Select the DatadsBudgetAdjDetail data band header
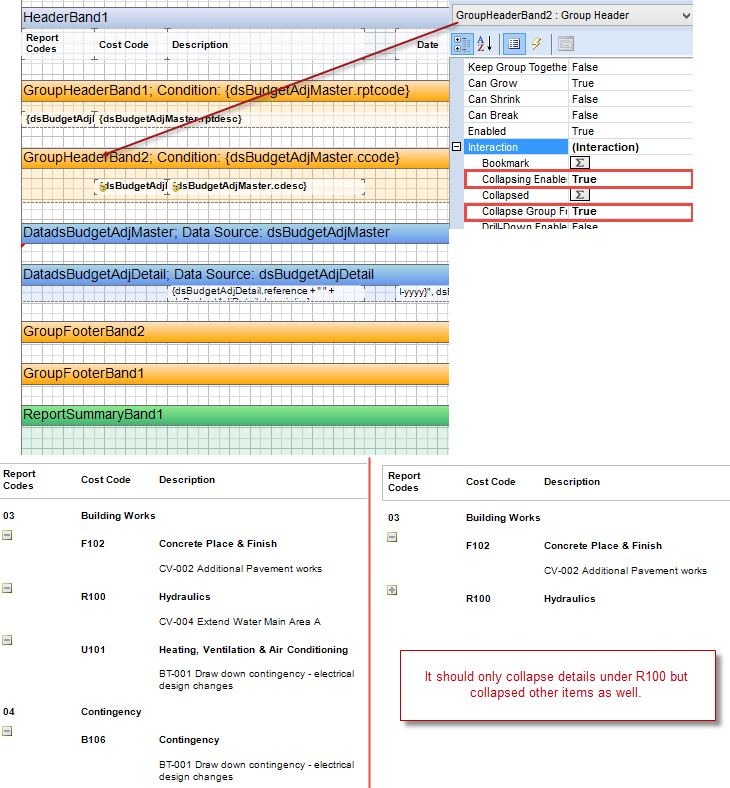 point(235,274)
